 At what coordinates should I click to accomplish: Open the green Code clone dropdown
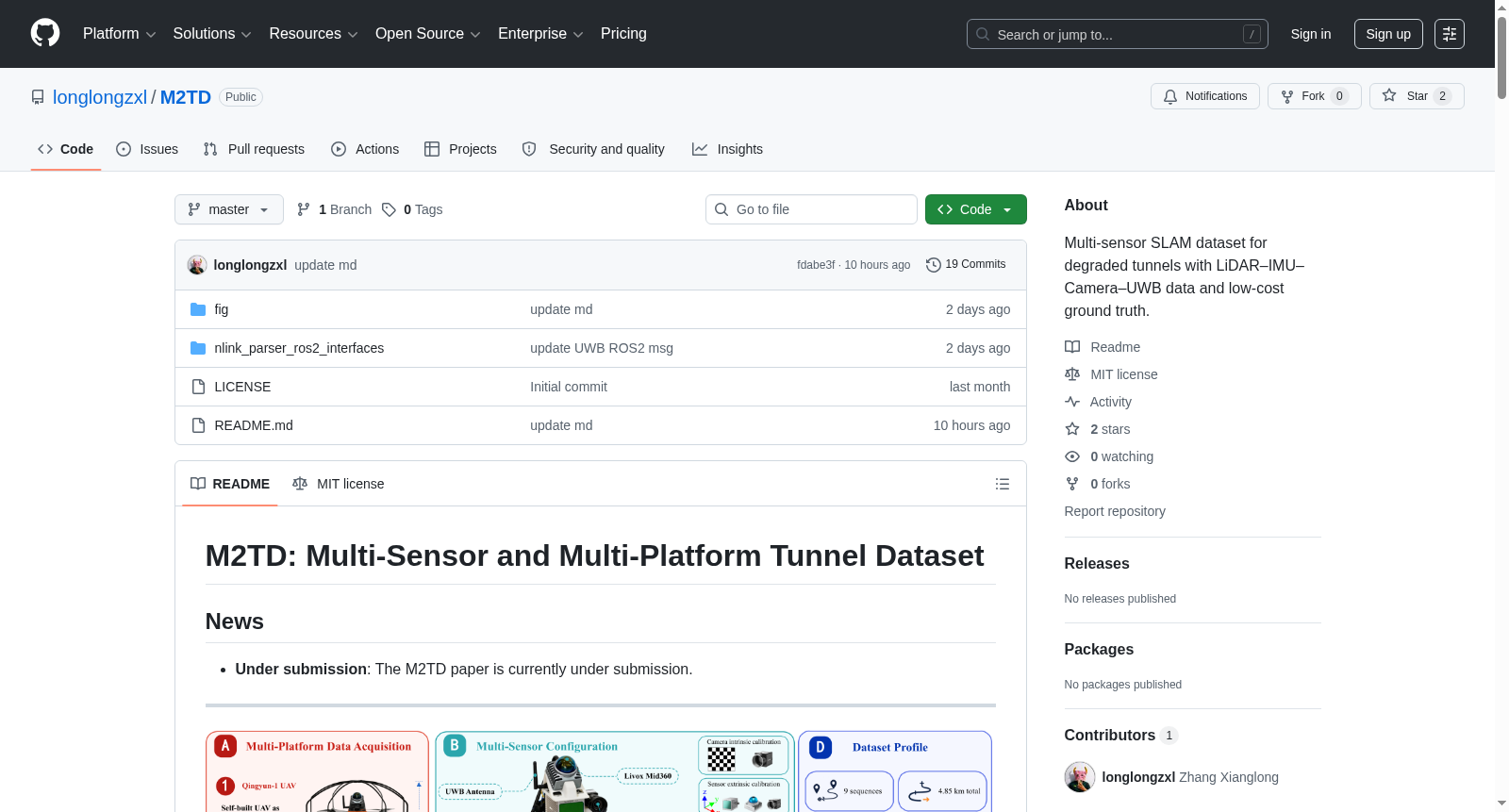point(975,209)
